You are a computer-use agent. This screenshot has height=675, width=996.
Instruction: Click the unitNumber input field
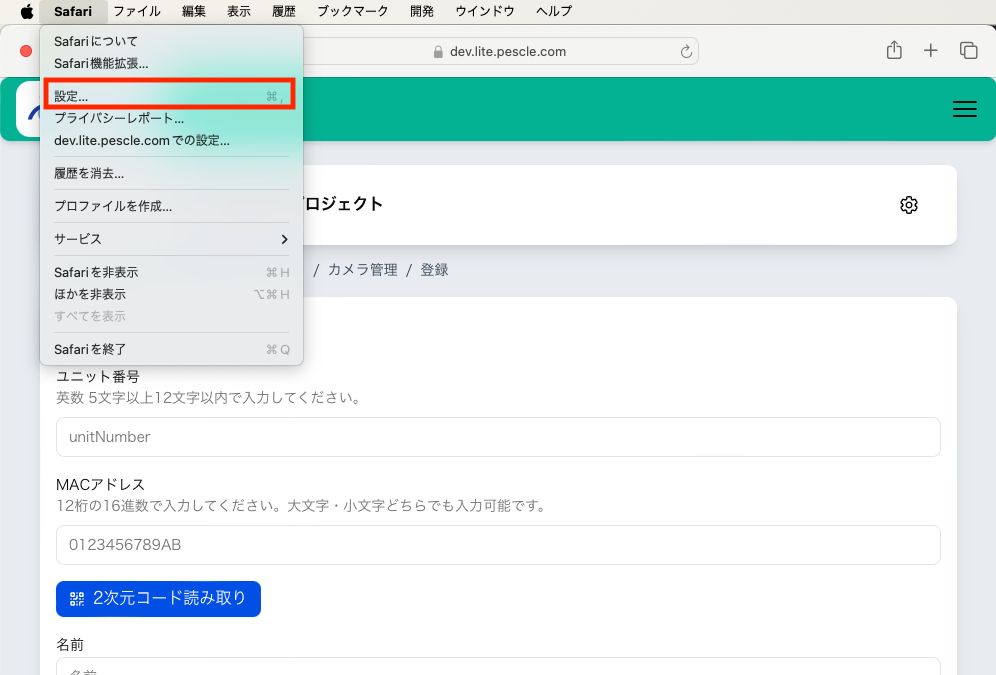tap(498, 437)
